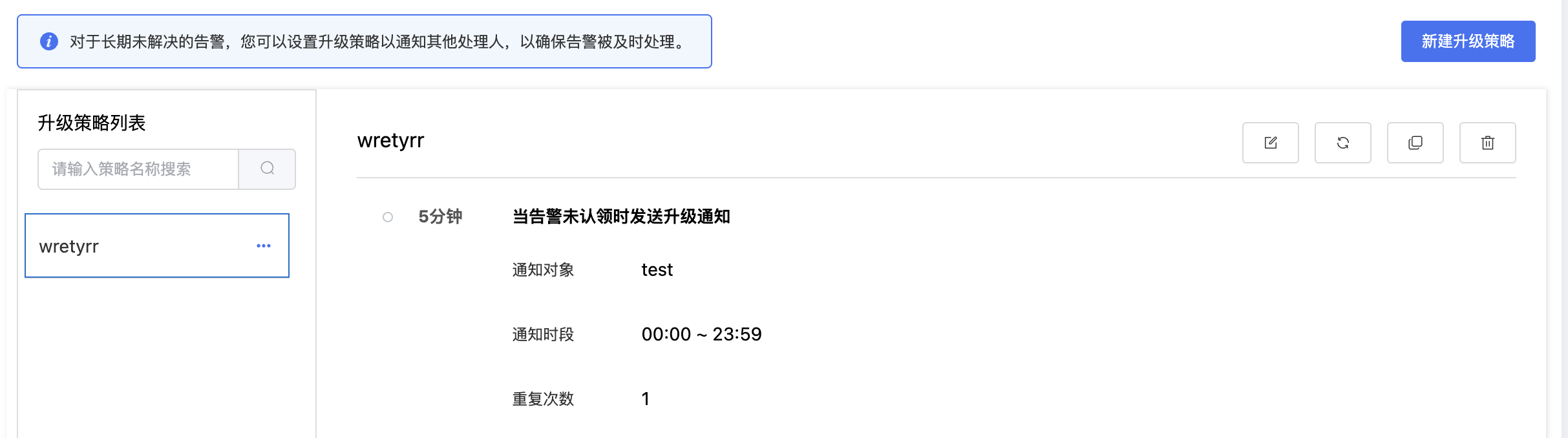Click the 通知时段 label
Viewport: 1568px width, 438px height.
(543, 335)
